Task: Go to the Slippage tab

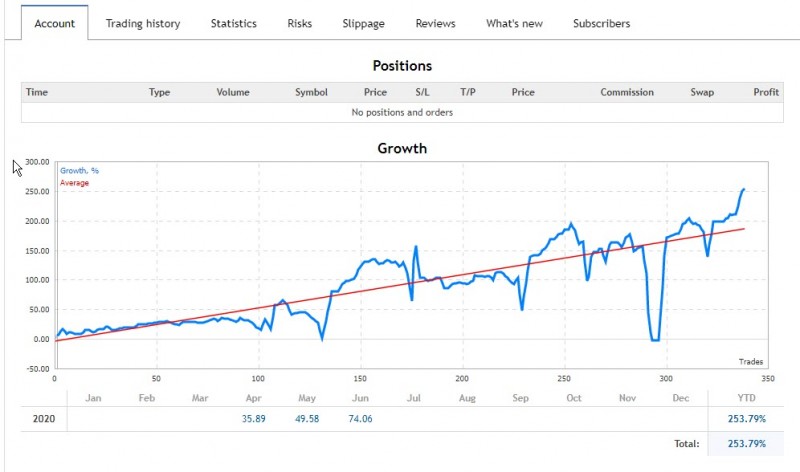Action: (x=363, y=23)
